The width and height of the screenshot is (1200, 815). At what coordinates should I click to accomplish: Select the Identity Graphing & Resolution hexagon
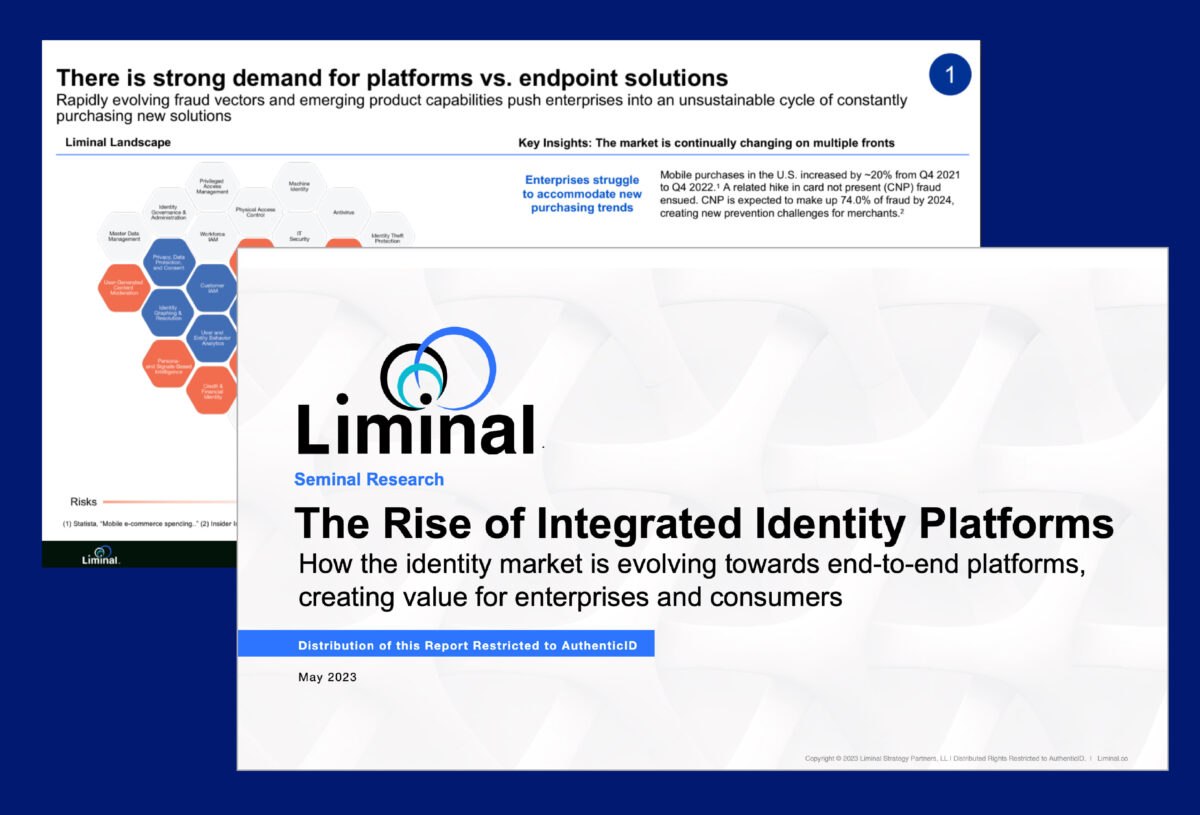pos(168,312)
